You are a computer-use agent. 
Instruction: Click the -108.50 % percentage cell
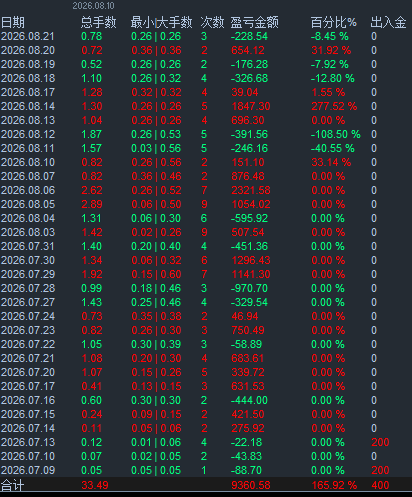(x=336, y=134)
